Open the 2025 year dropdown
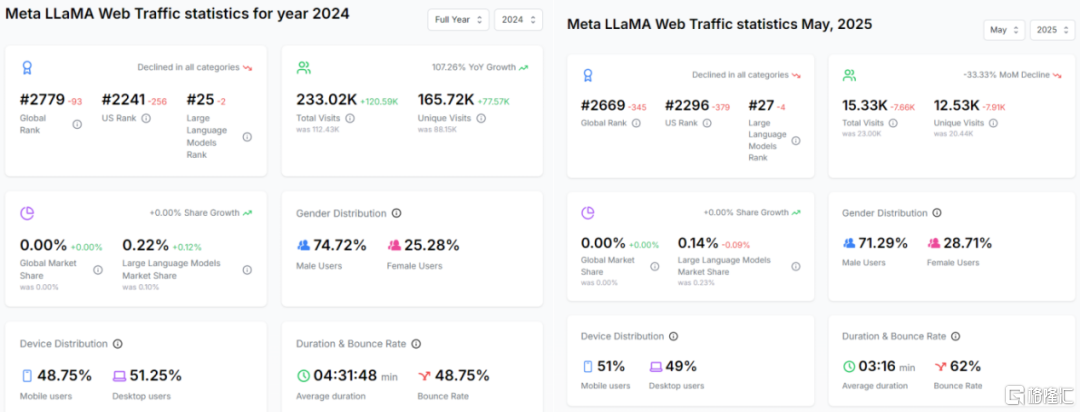1080x412 pixels. tap(1052, 30)
